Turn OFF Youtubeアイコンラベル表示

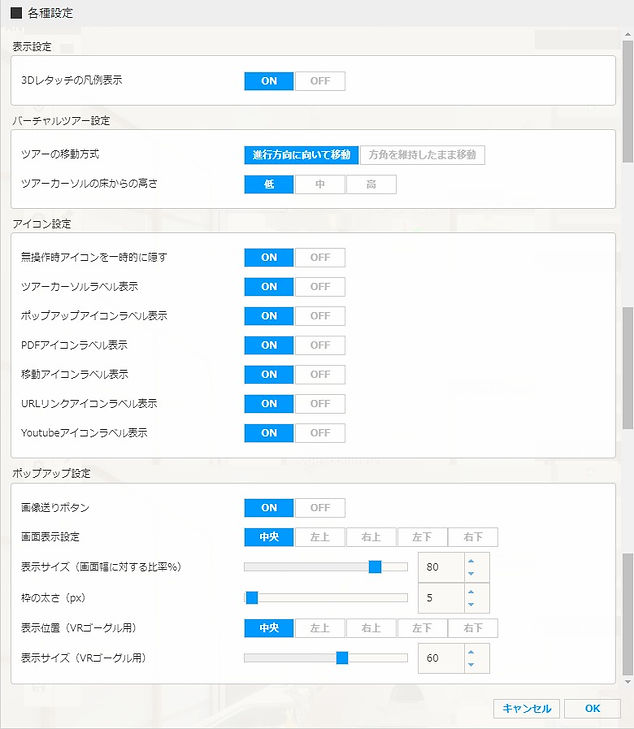[320, 433]
